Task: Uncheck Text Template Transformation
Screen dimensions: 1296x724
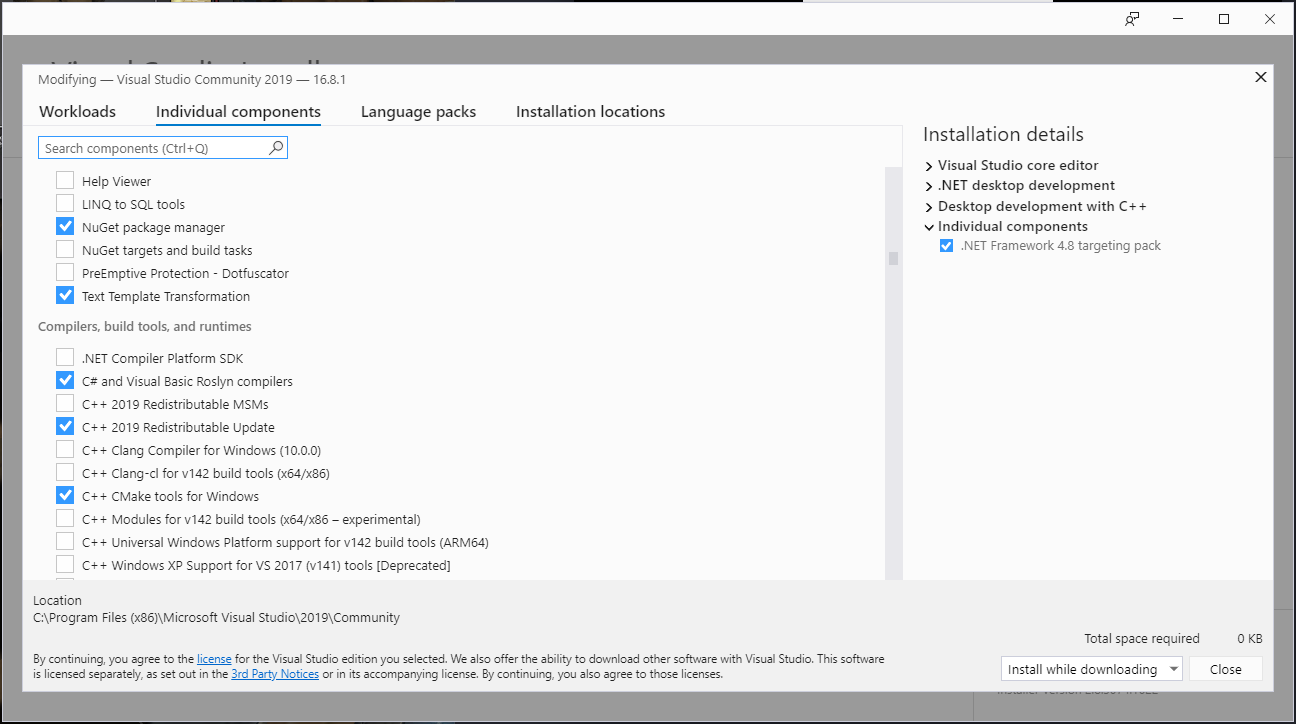Action: coord(65,296)
